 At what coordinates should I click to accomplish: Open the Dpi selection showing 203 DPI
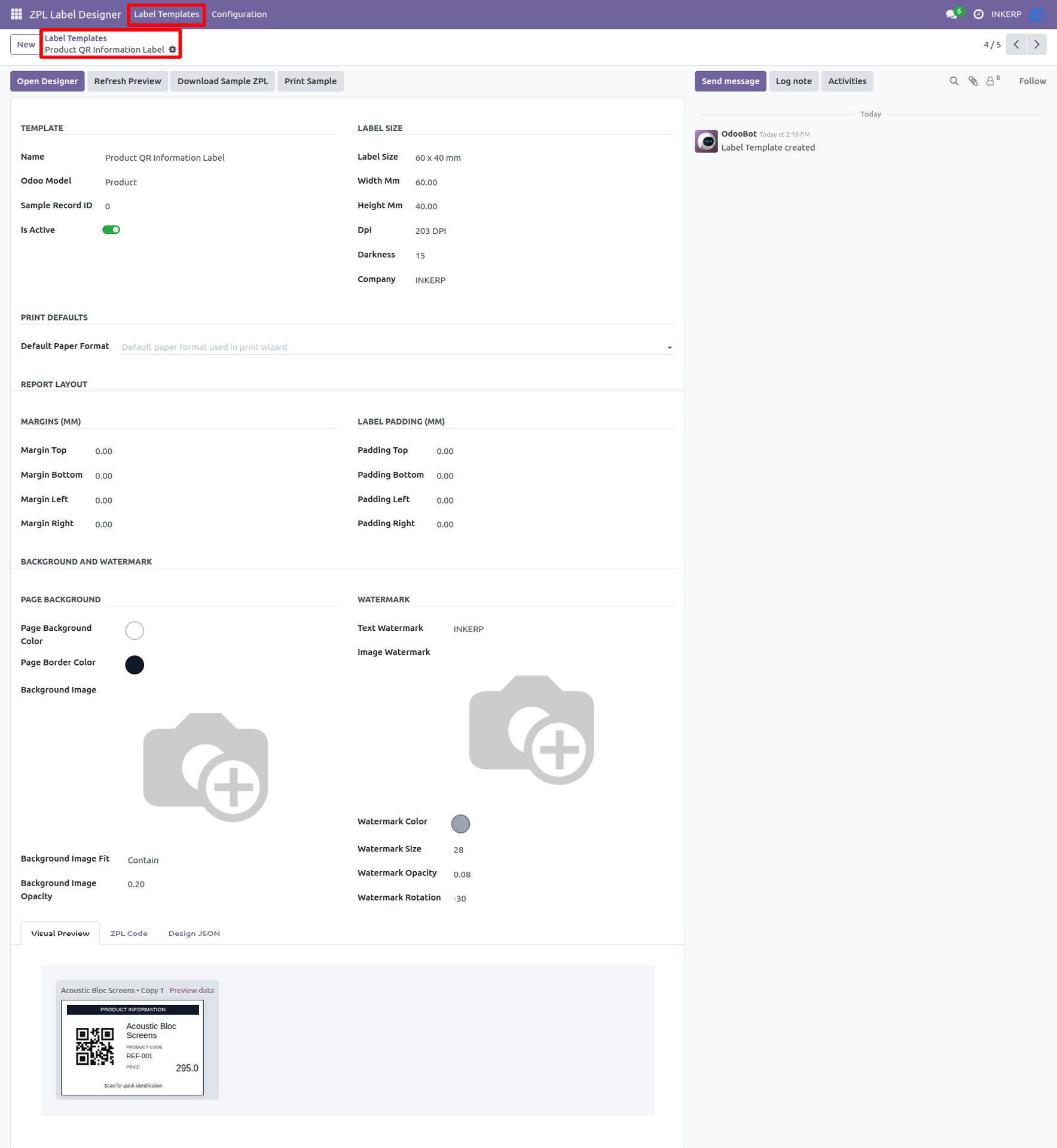(430, 231)
